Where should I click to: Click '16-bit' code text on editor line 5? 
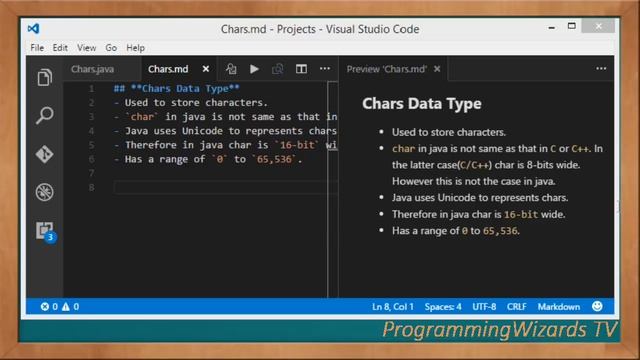coord(297,145)
